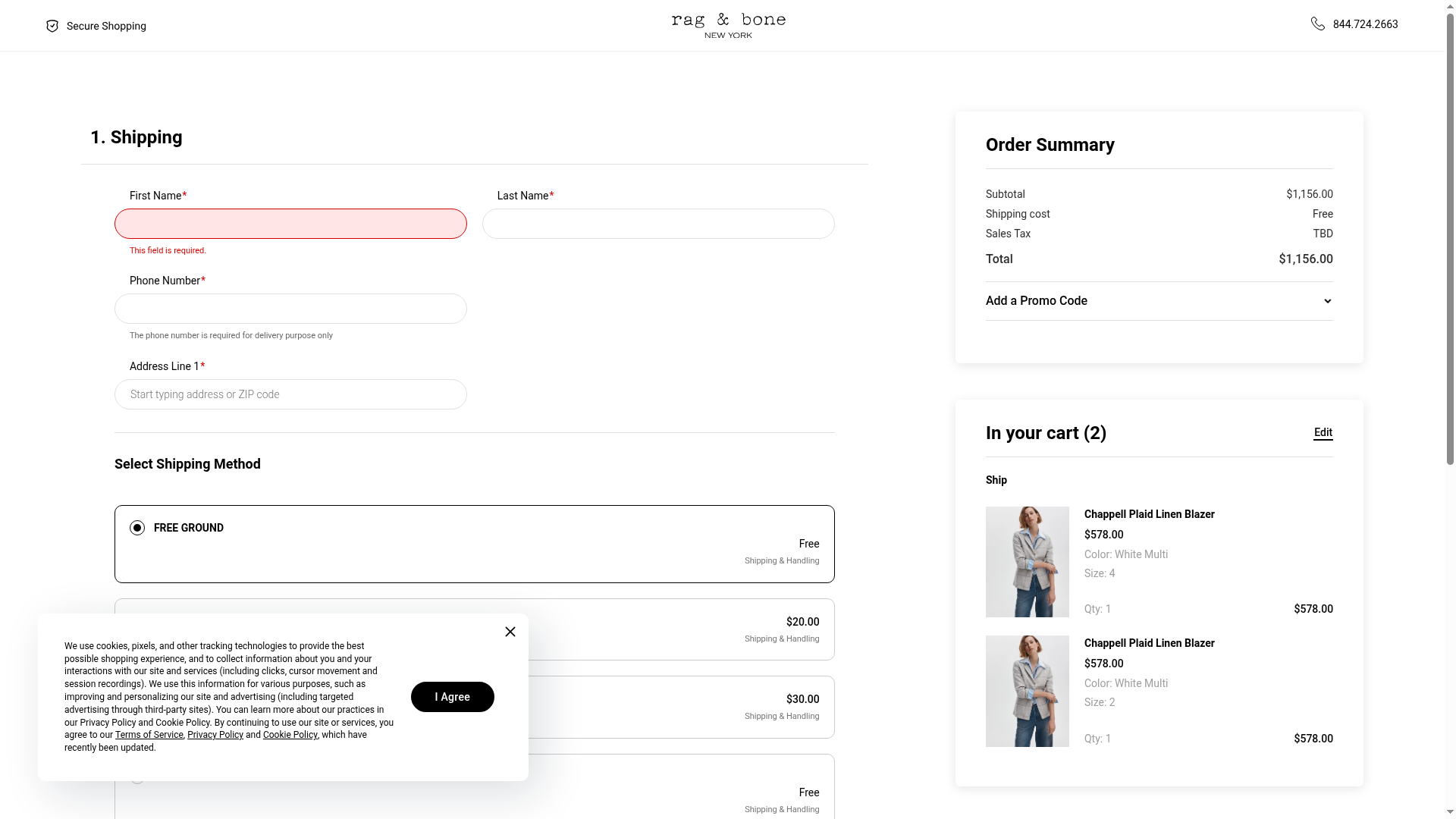The height and width of the screenshot is (819, 1456).
Task: Open size 2 blazer thumbnail image
Action: click(1027, 691)
